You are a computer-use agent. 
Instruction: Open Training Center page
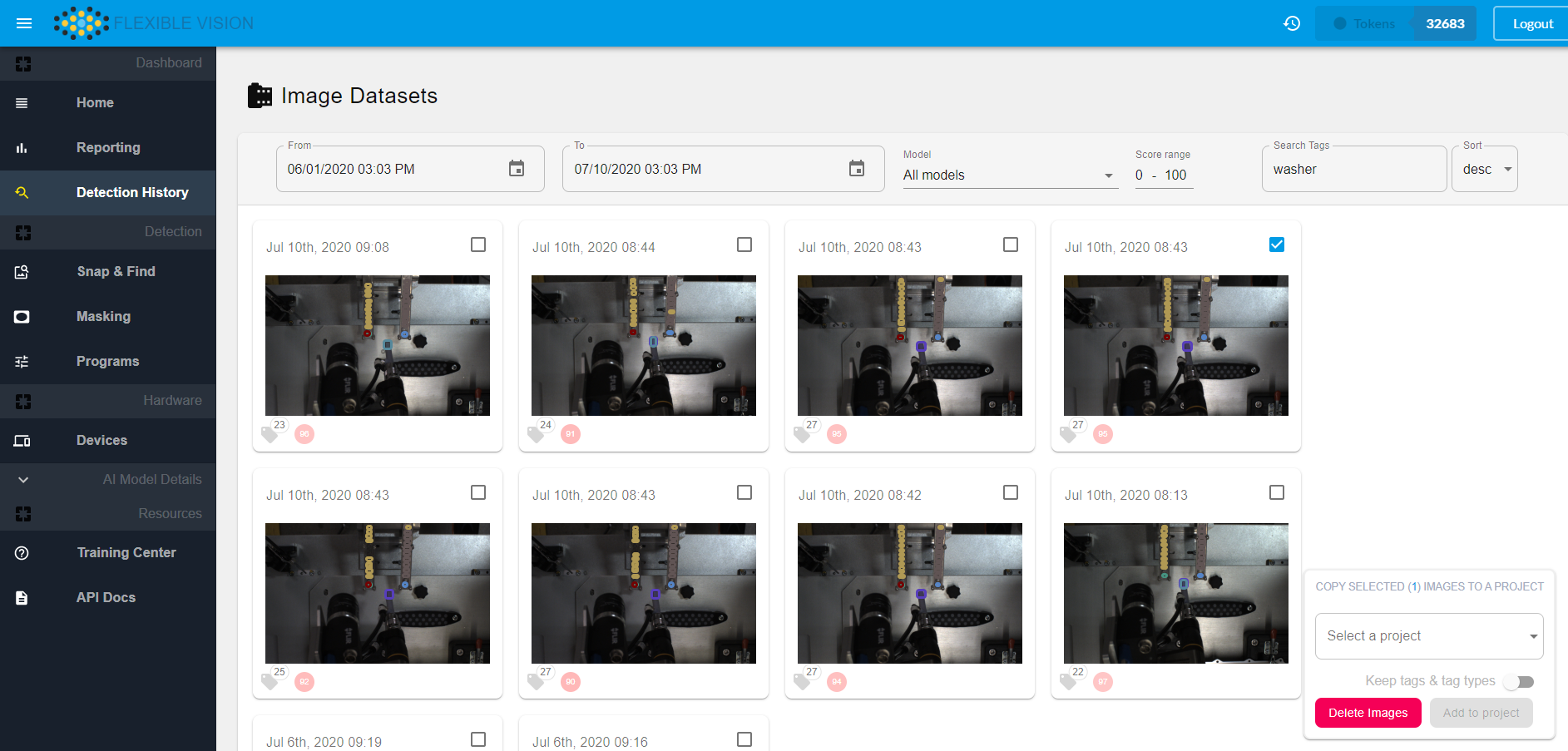(x=126, y=553)
